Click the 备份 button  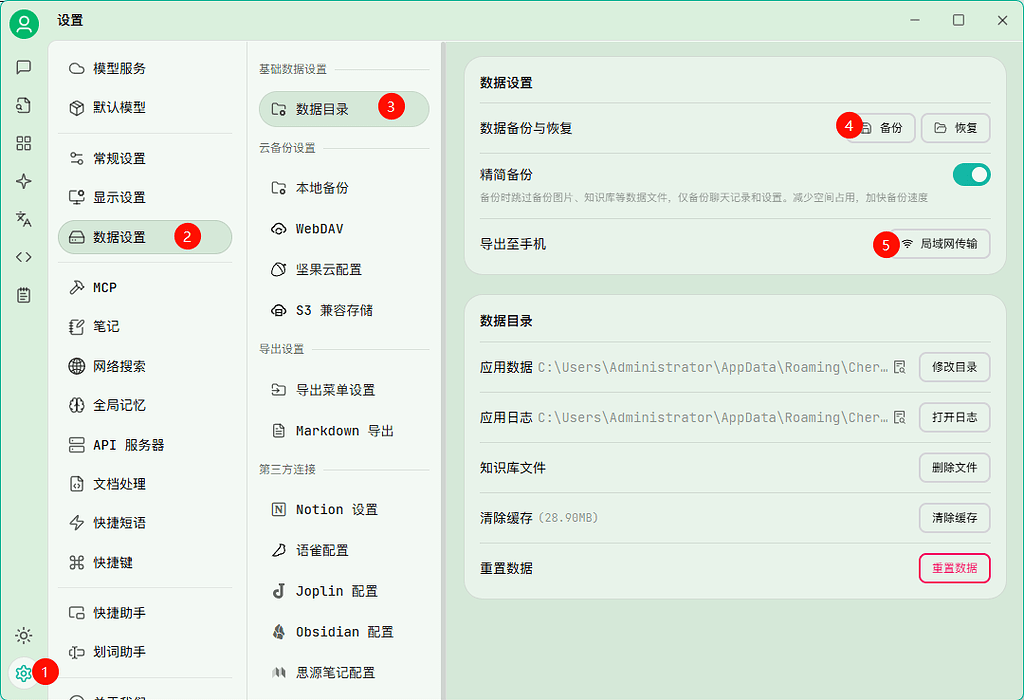point(882,128)
